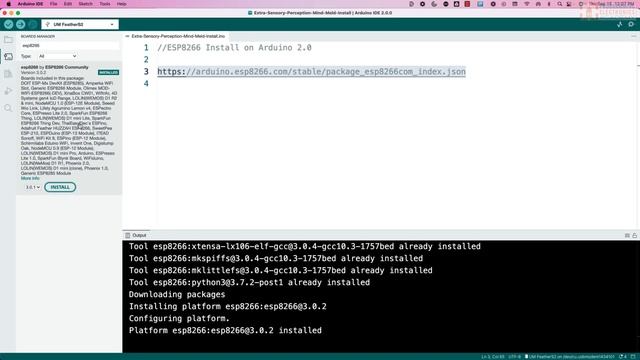Click the notifications icon in status bar

point(623,357)
